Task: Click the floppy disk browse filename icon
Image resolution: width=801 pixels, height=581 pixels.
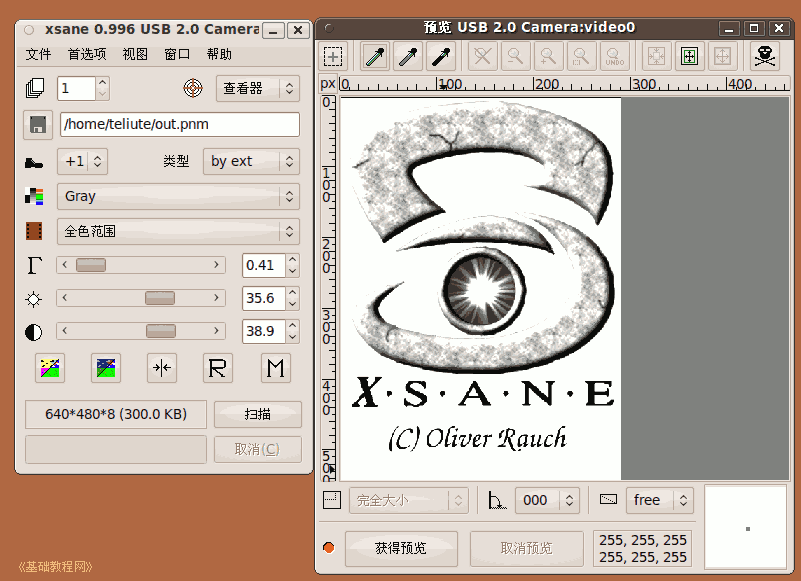Action: click(x=38, y=125)
